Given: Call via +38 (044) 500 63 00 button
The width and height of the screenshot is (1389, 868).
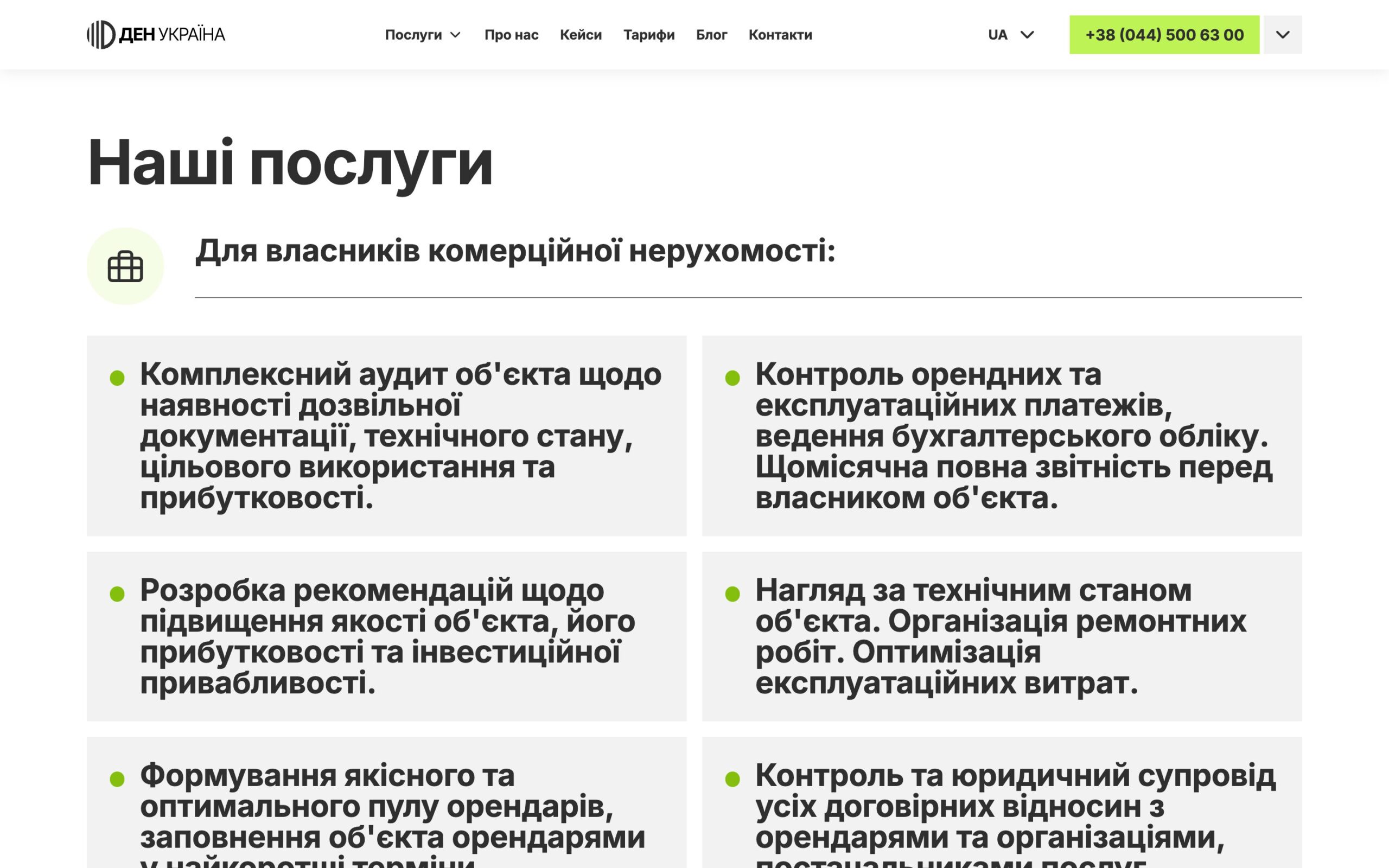Looking at the screenshot, I should 1164,35.
